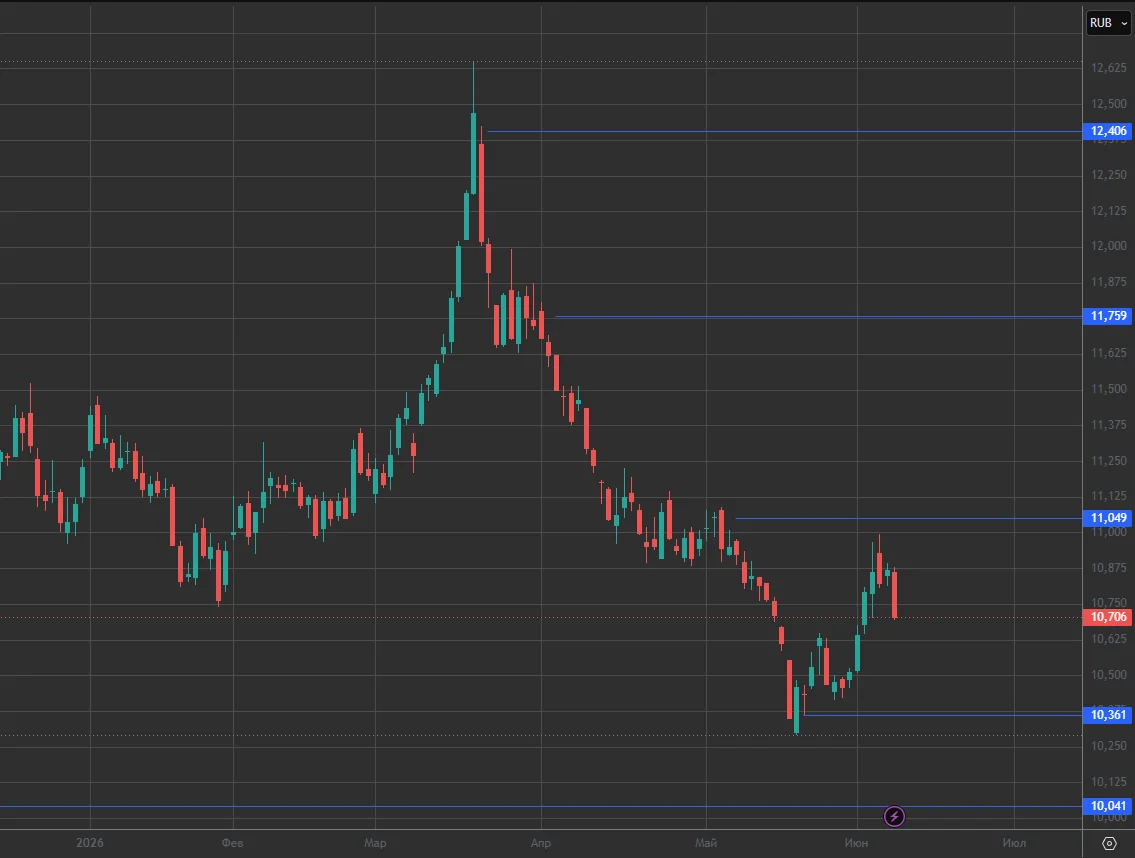
Task: Click the 12,625 price axis value
Action: tap(1109, 68)
